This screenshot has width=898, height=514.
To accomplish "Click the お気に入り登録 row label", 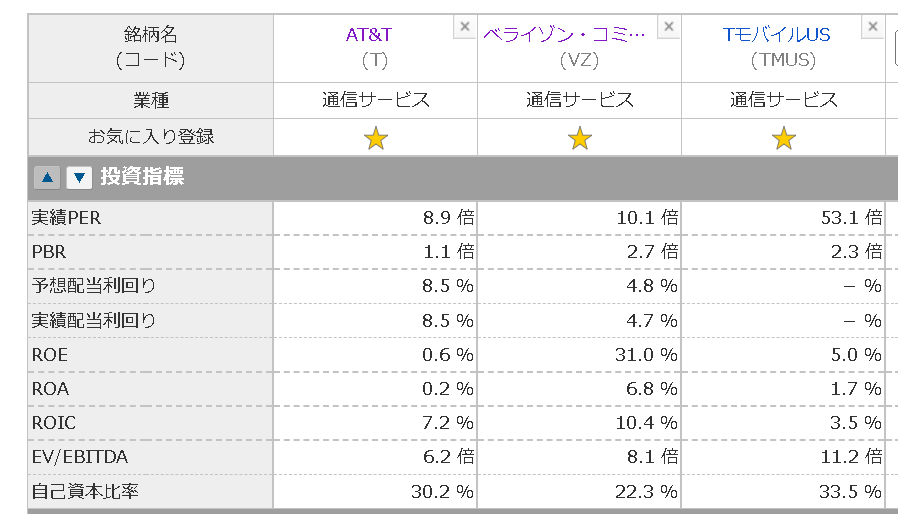I will (x=152, y=137).
